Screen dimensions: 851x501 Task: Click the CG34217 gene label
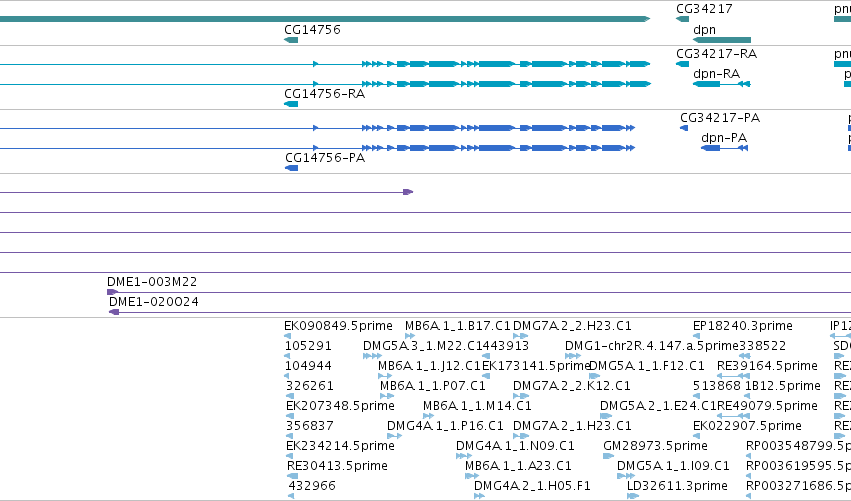[704, 9]
